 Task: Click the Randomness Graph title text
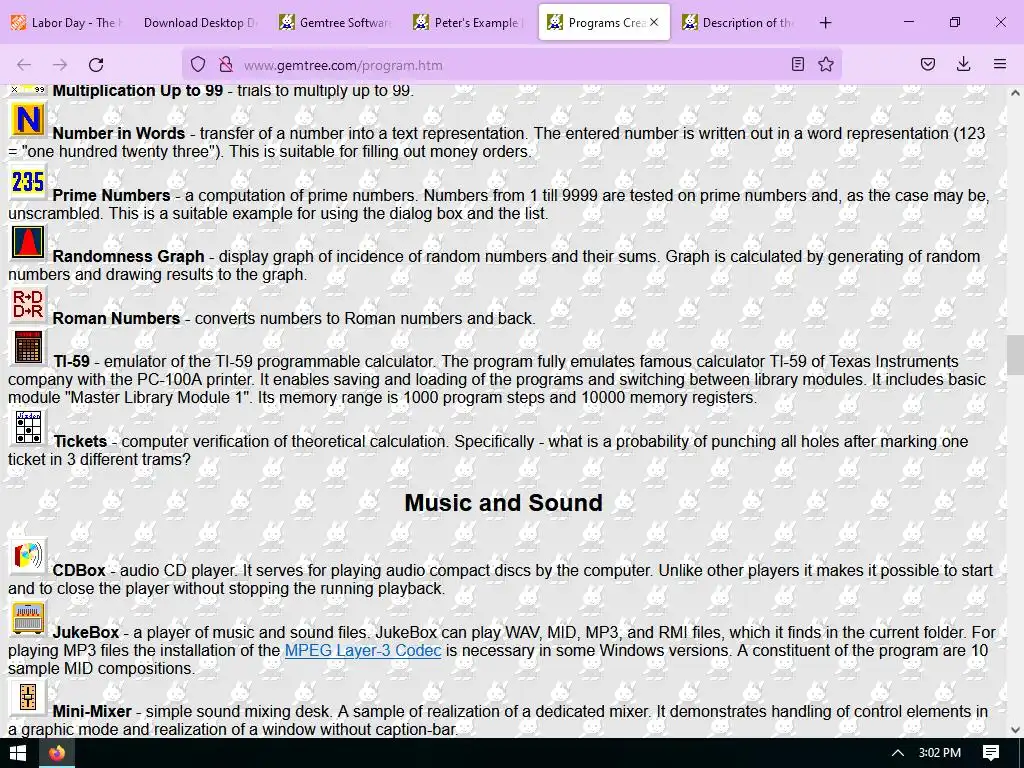[129, 257]
